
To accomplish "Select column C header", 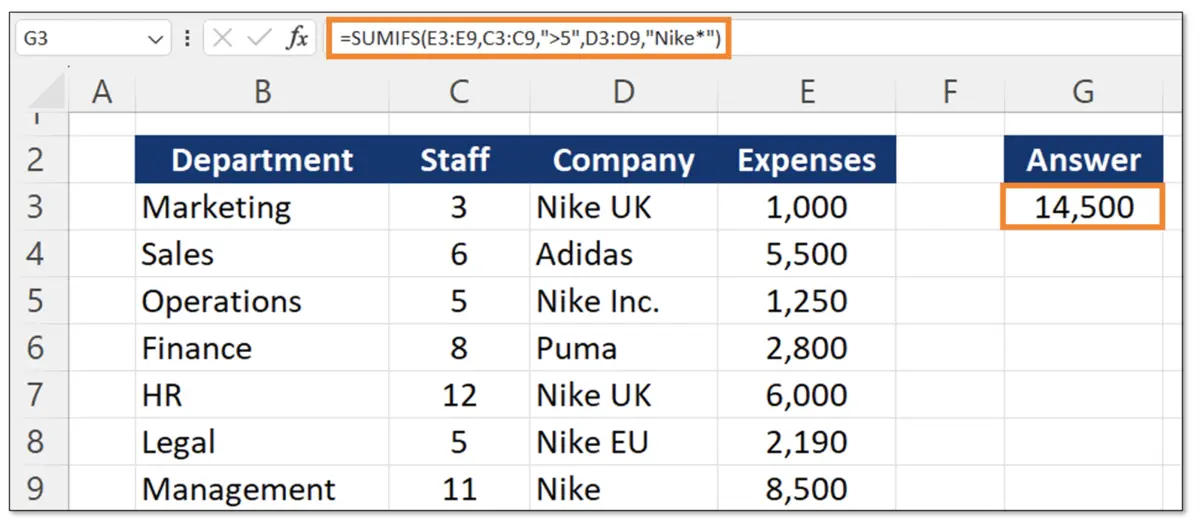I will click(x=459, y=92).
